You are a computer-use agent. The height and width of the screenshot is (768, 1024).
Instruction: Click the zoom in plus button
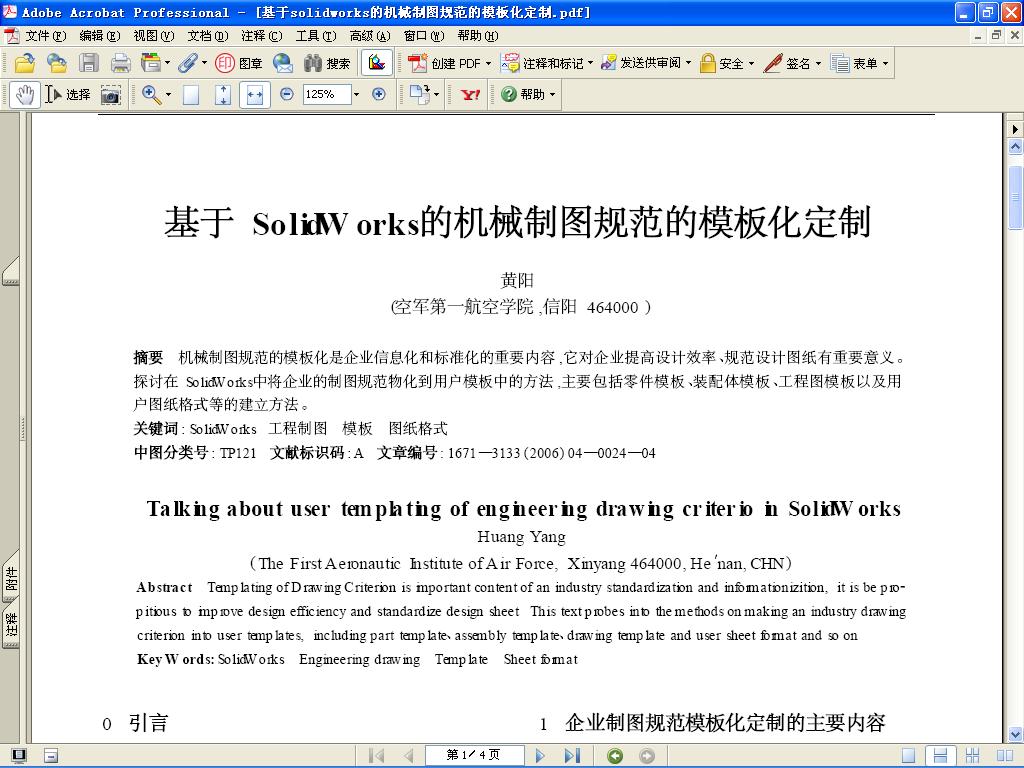click(379, 94)
